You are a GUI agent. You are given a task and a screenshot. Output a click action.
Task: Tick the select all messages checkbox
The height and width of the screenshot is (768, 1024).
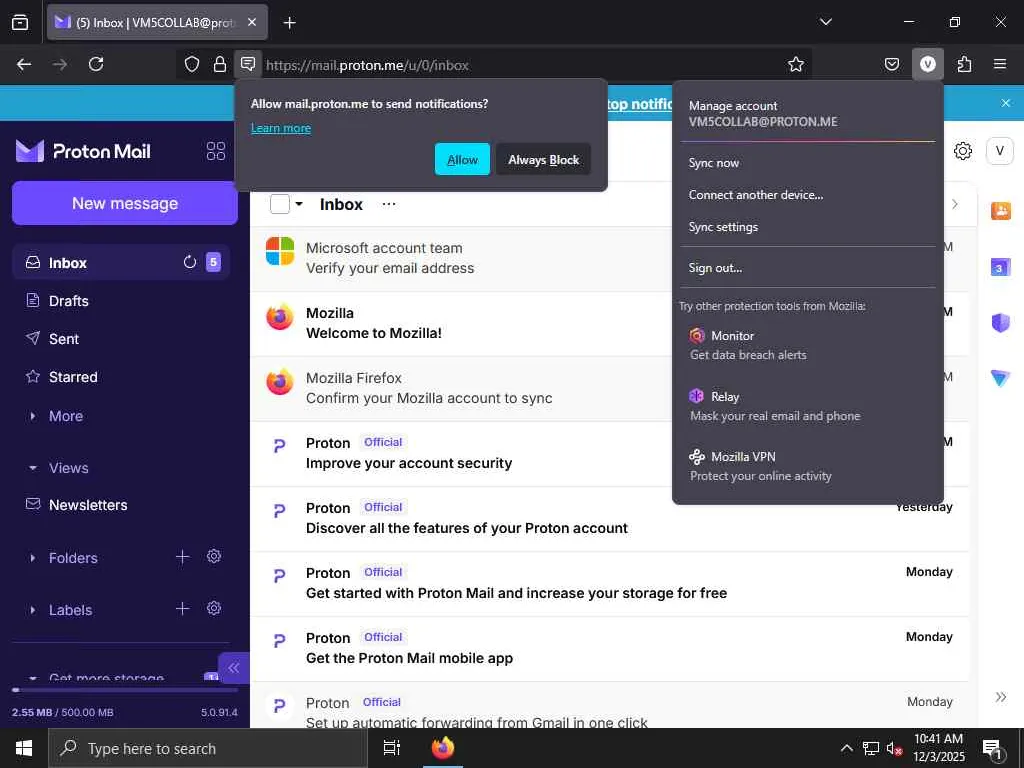tap(280, 204)
